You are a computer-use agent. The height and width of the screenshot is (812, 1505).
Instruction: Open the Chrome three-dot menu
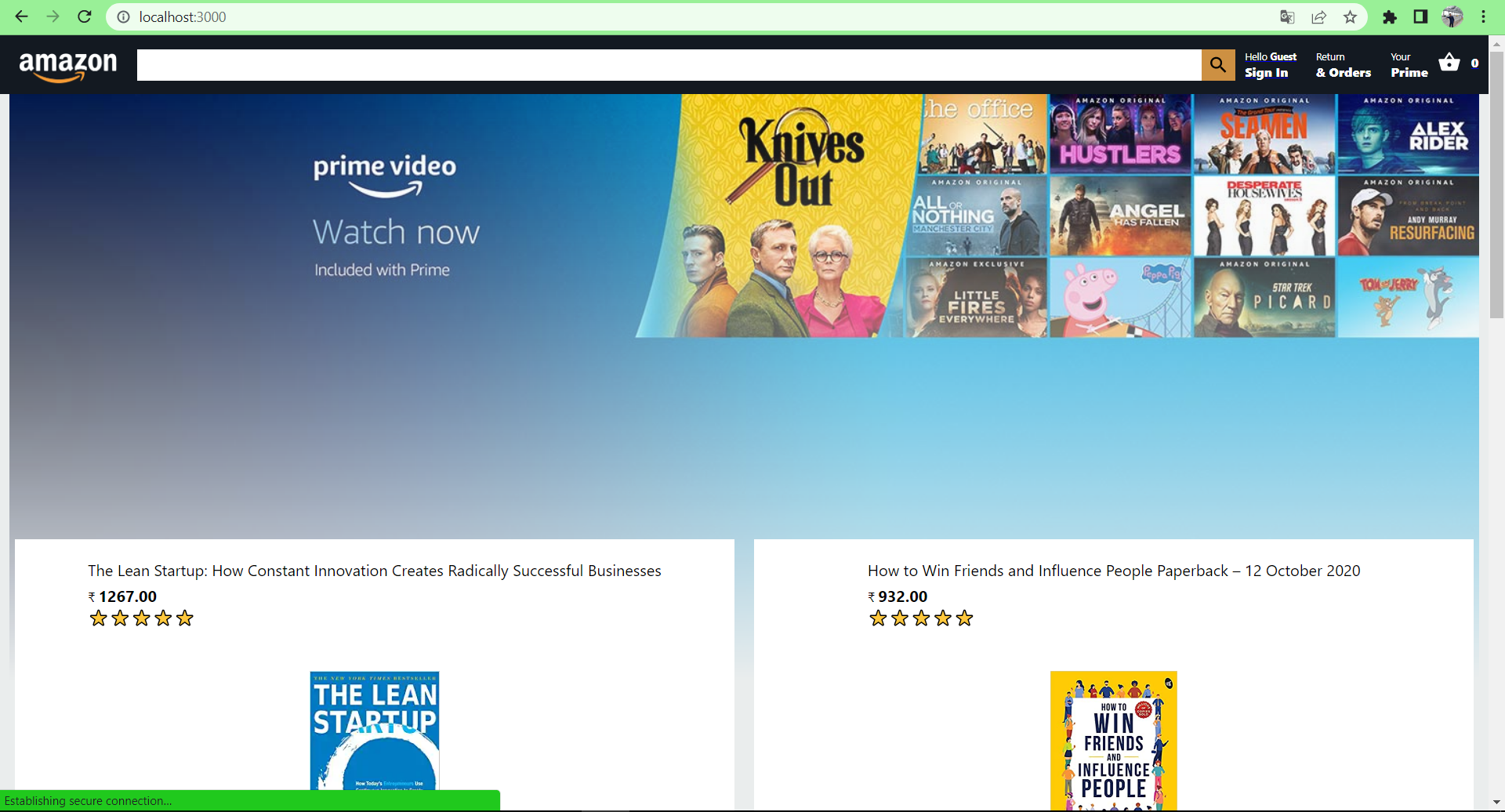(1484, 16)
